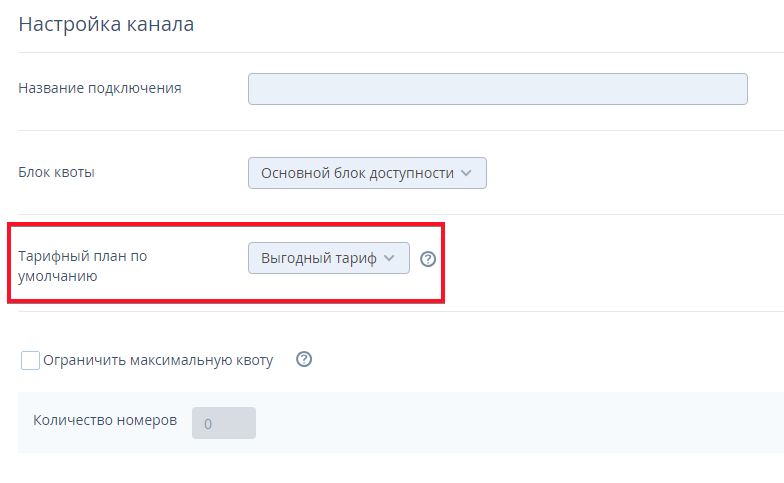Image resolution: width=784 pixels, height=483 pixels.
Task: Click the Название подключения label
Action: coord(100,88)
